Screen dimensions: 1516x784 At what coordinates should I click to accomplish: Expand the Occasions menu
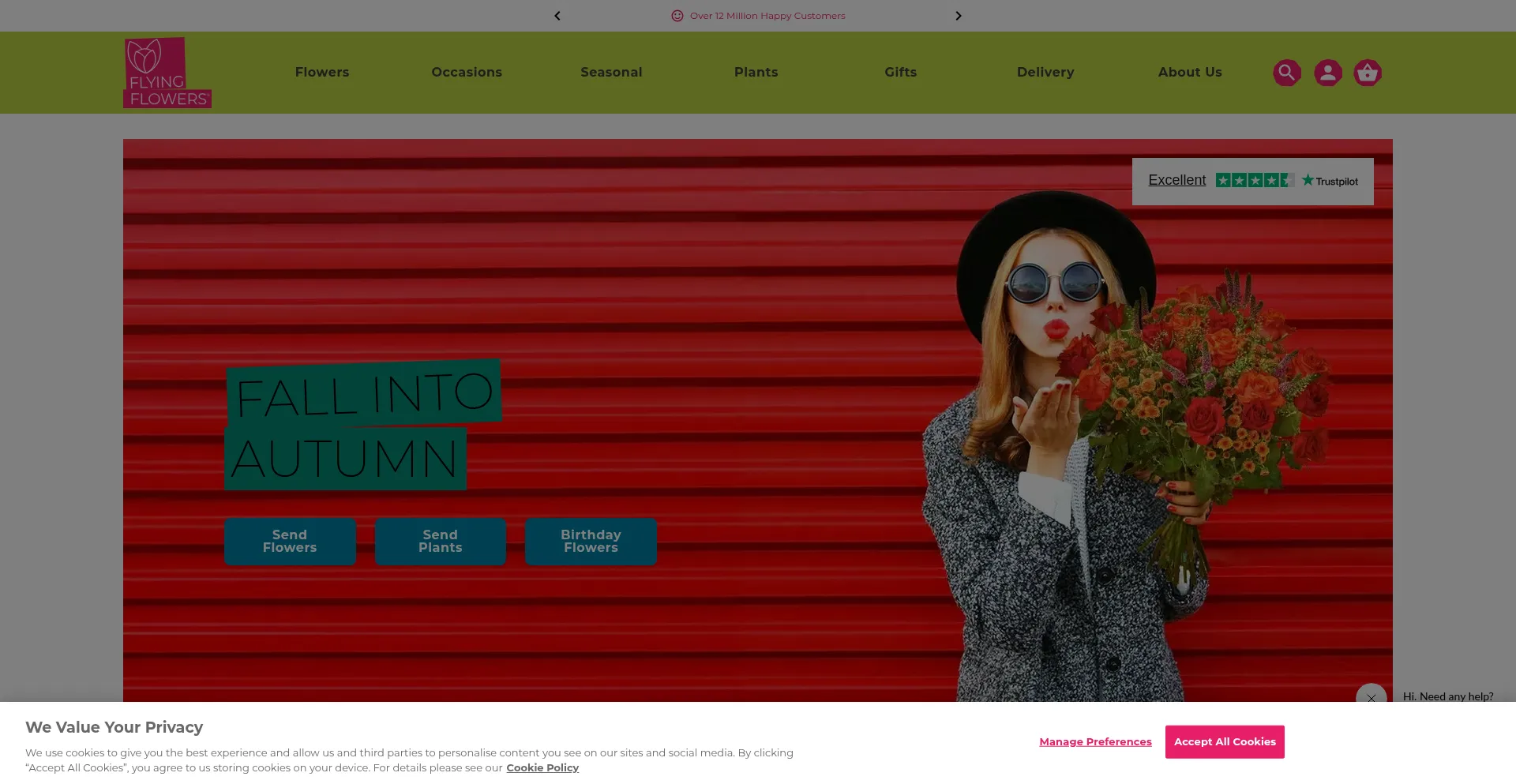[x=467, y=73]
